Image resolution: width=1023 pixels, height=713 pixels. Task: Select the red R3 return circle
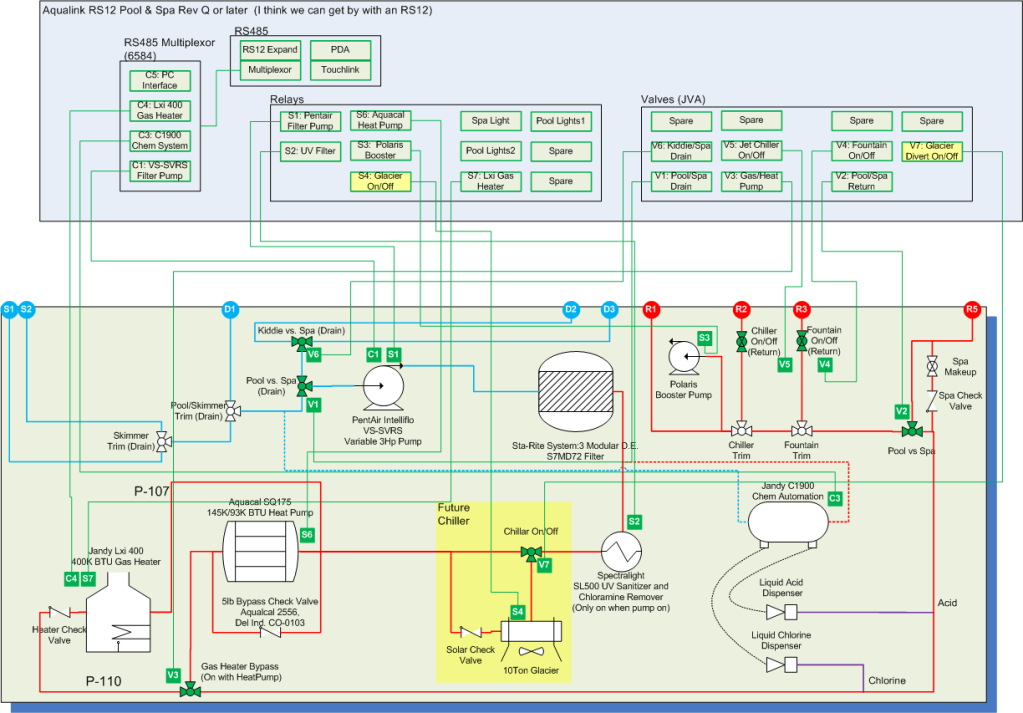click(802, 309)
